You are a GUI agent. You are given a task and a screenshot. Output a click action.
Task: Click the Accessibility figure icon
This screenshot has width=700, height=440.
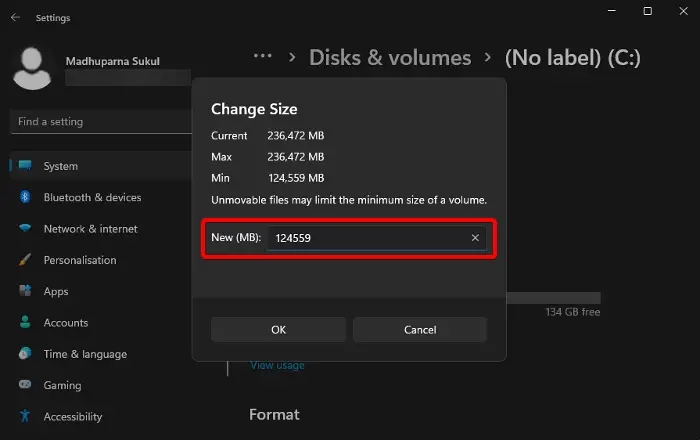pos(25,416)
